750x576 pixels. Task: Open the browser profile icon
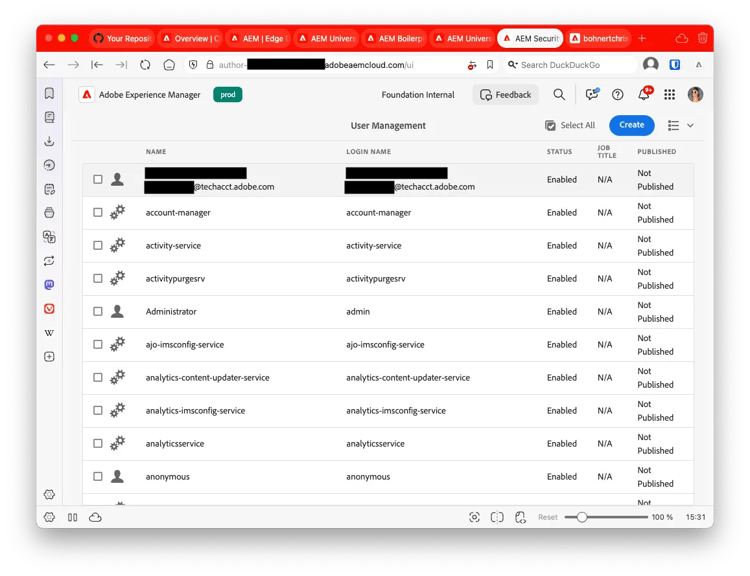coord(651,64)
